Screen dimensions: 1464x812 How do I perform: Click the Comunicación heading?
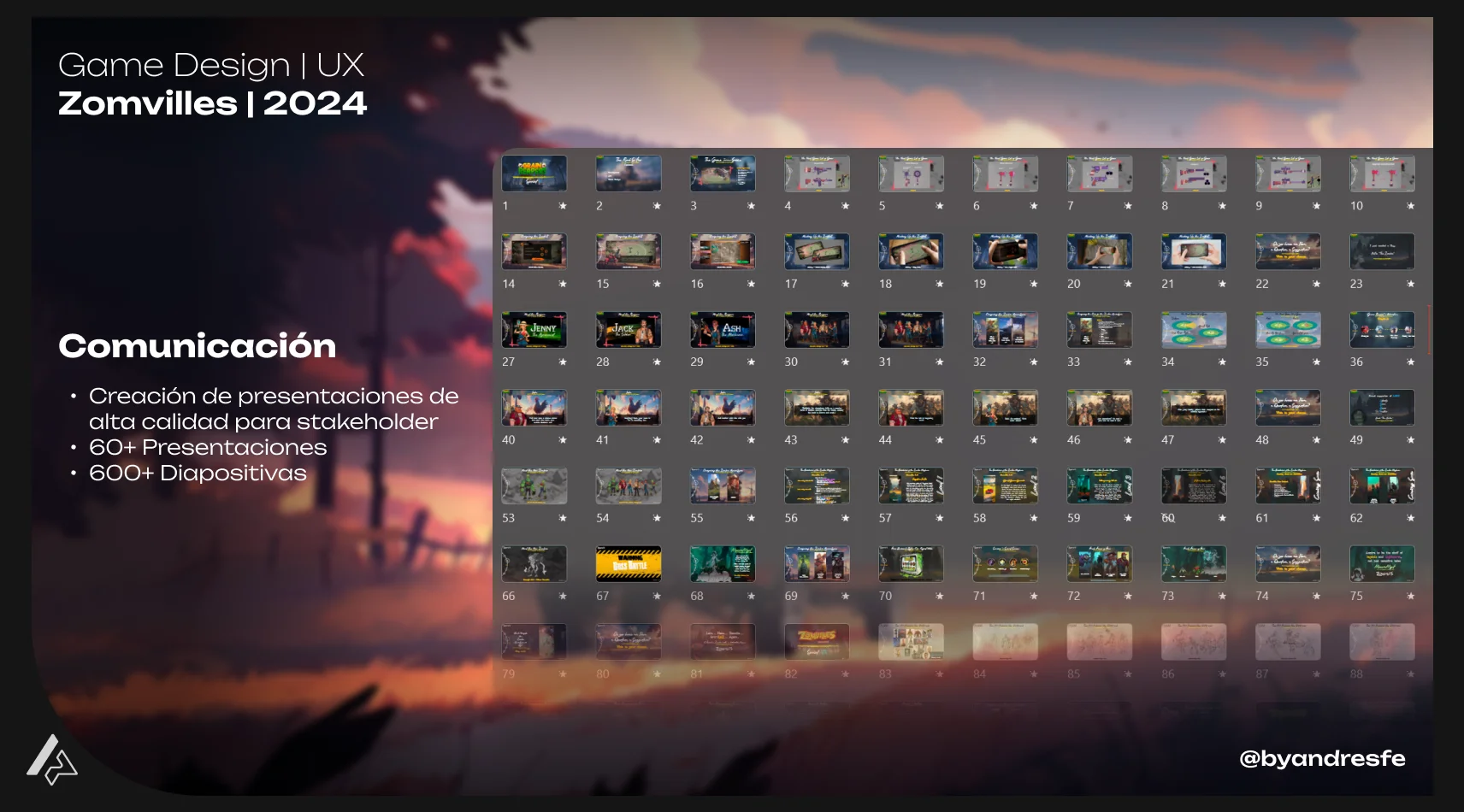(x=198, y=346)
